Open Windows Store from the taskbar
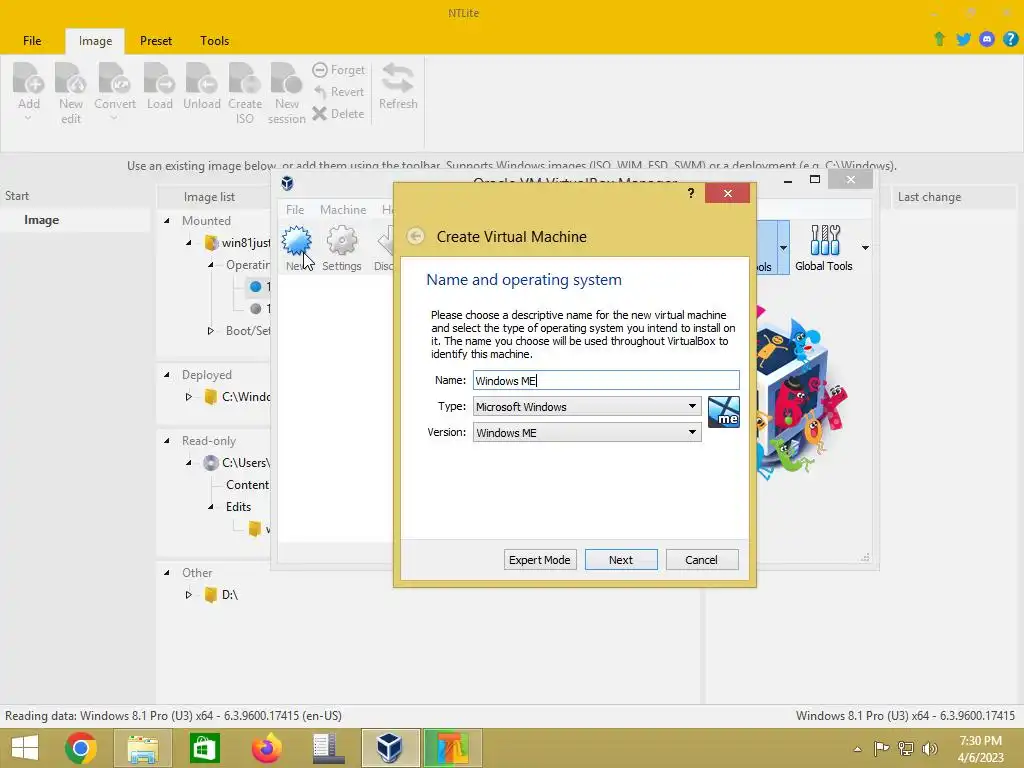Screen dimensions: 1024x768 coord(204,748)
